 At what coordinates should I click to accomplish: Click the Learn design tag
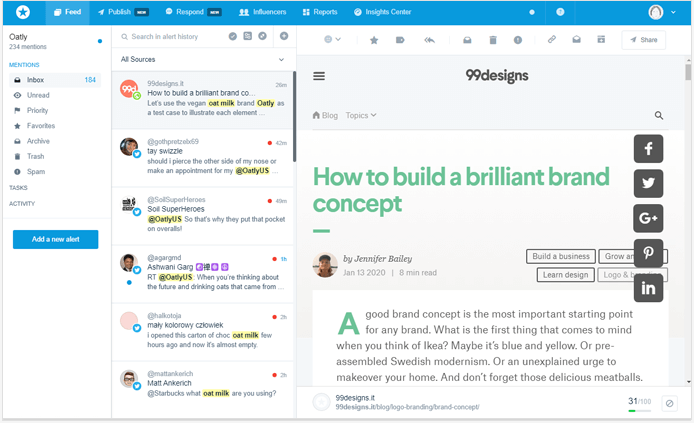565,275
